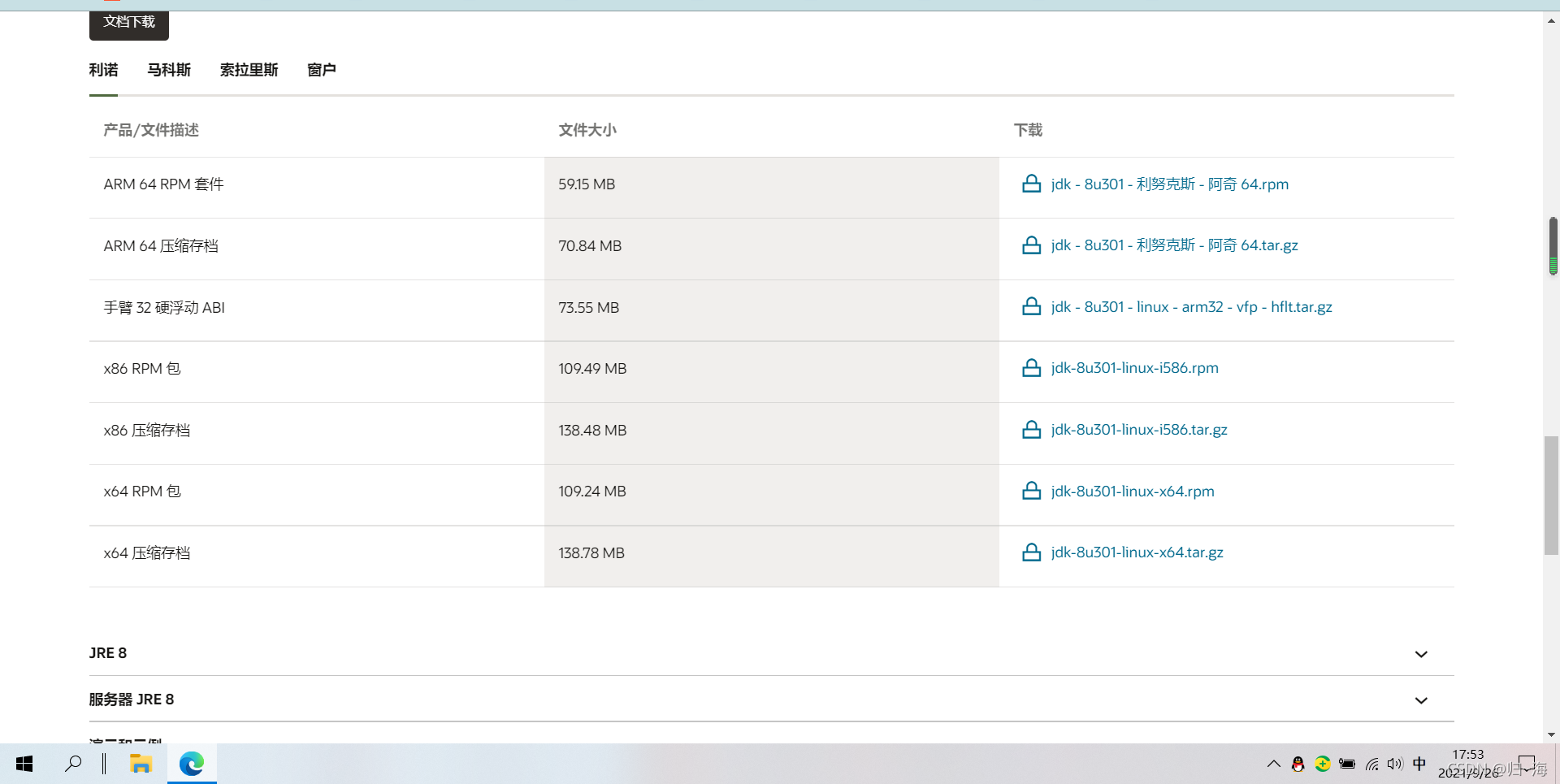
Task: Download jdk-8u301-linux-x64.tar.gz link
Action: pyautogui.click(x=1137, y=552)
